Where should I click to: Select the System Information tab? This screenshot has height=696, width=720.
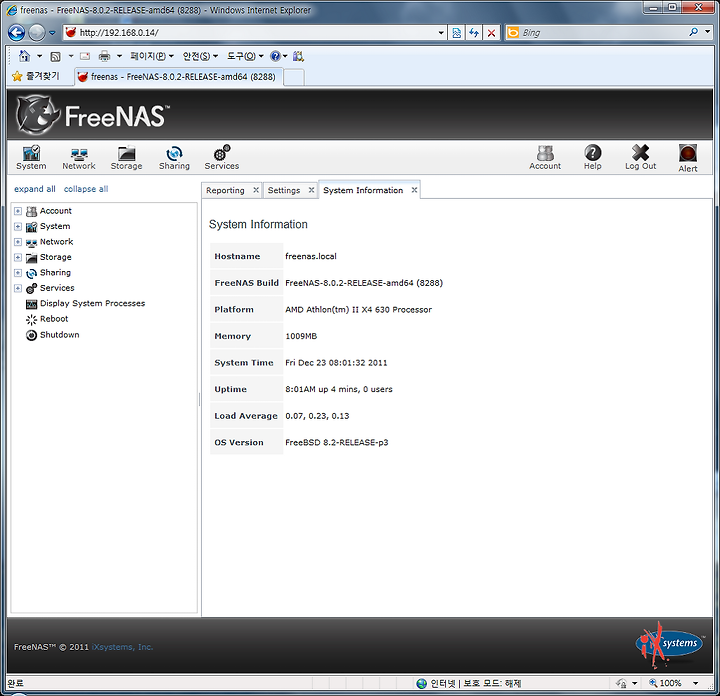click(x=363, y=190)
